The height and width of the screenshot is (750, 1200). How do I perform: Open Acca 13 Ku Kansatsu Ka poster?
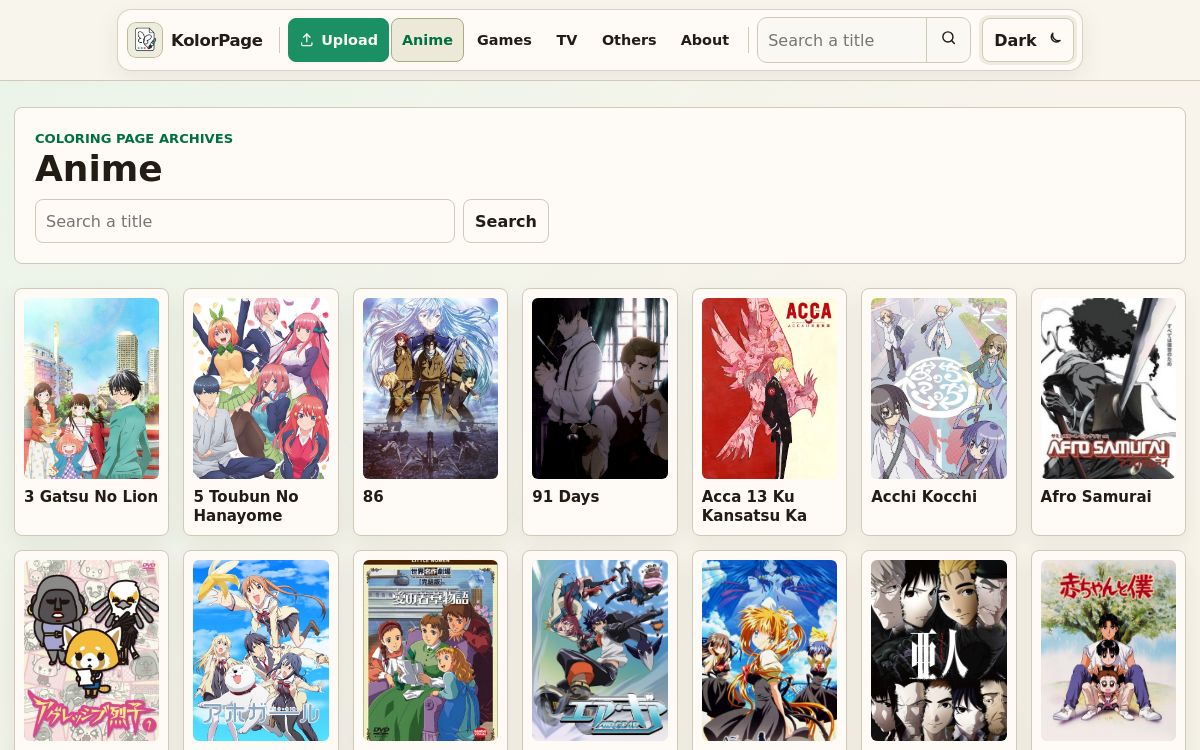[769, 388]
